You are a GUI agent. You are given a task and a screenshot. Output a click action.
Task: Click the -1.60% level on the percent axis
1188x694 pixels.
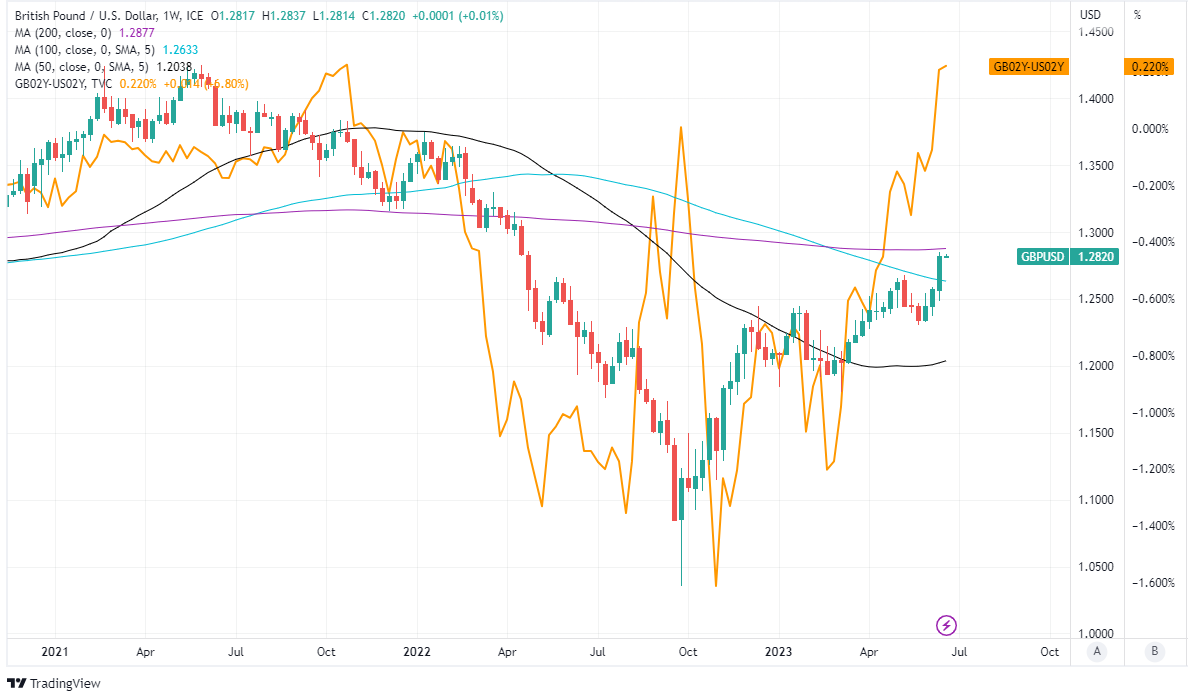coord(1150,583)
